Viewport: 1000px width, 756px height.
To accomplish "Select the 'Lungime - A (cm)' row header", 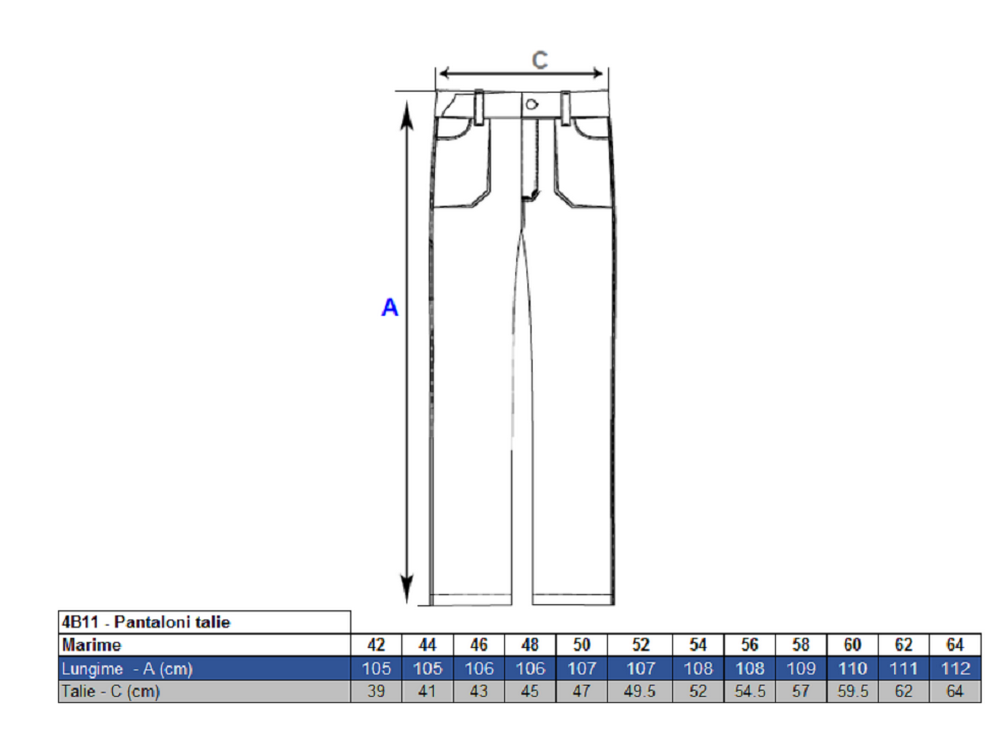I will (x=205, y=669).
